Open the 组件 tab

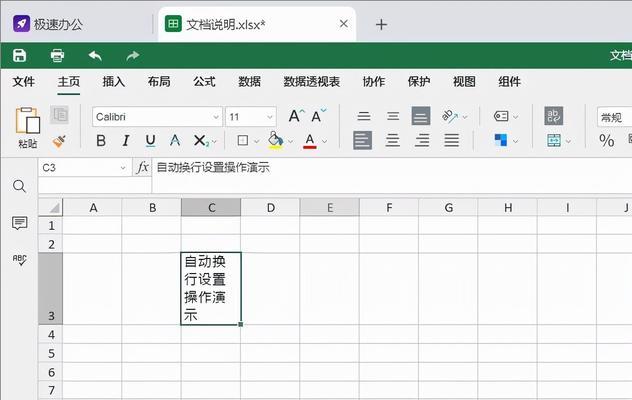pyautogui.click(x=509, y=82)
